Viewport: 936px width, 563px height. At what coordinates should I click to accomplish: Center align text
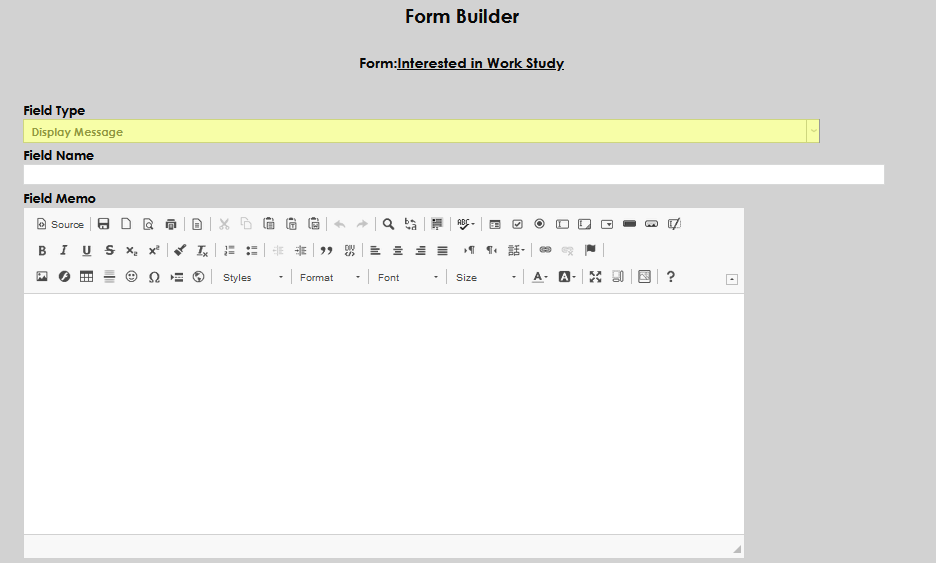[398, 250]
